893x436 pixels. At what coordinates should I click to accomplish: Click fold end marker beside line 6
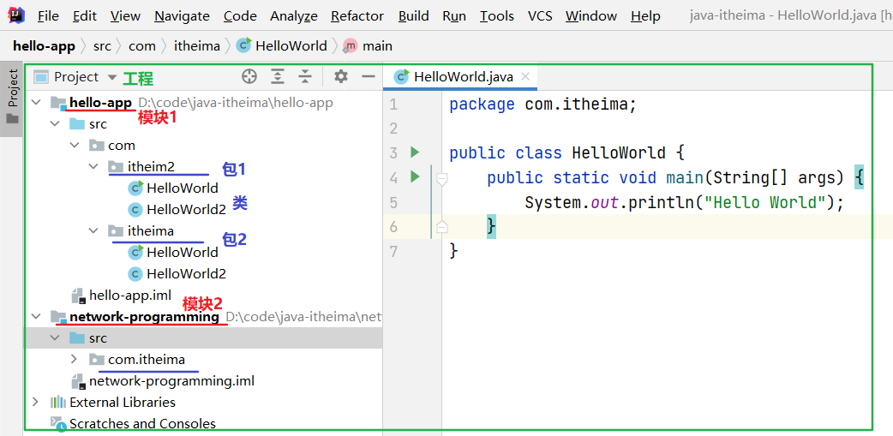point(441,227)
